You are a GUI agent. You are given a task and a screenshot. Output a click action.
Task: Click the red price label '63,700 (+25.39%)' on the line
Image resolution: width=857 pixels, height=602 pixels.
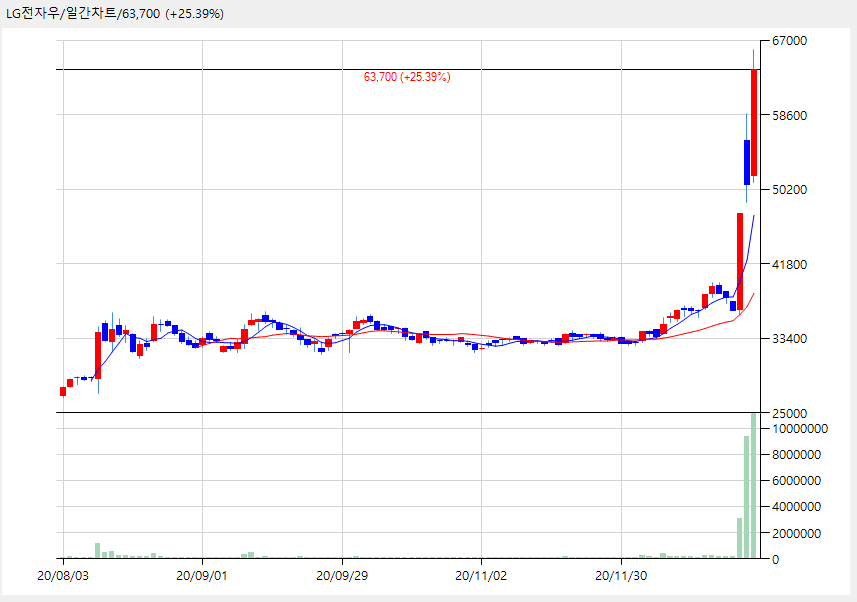pos(407,77)
